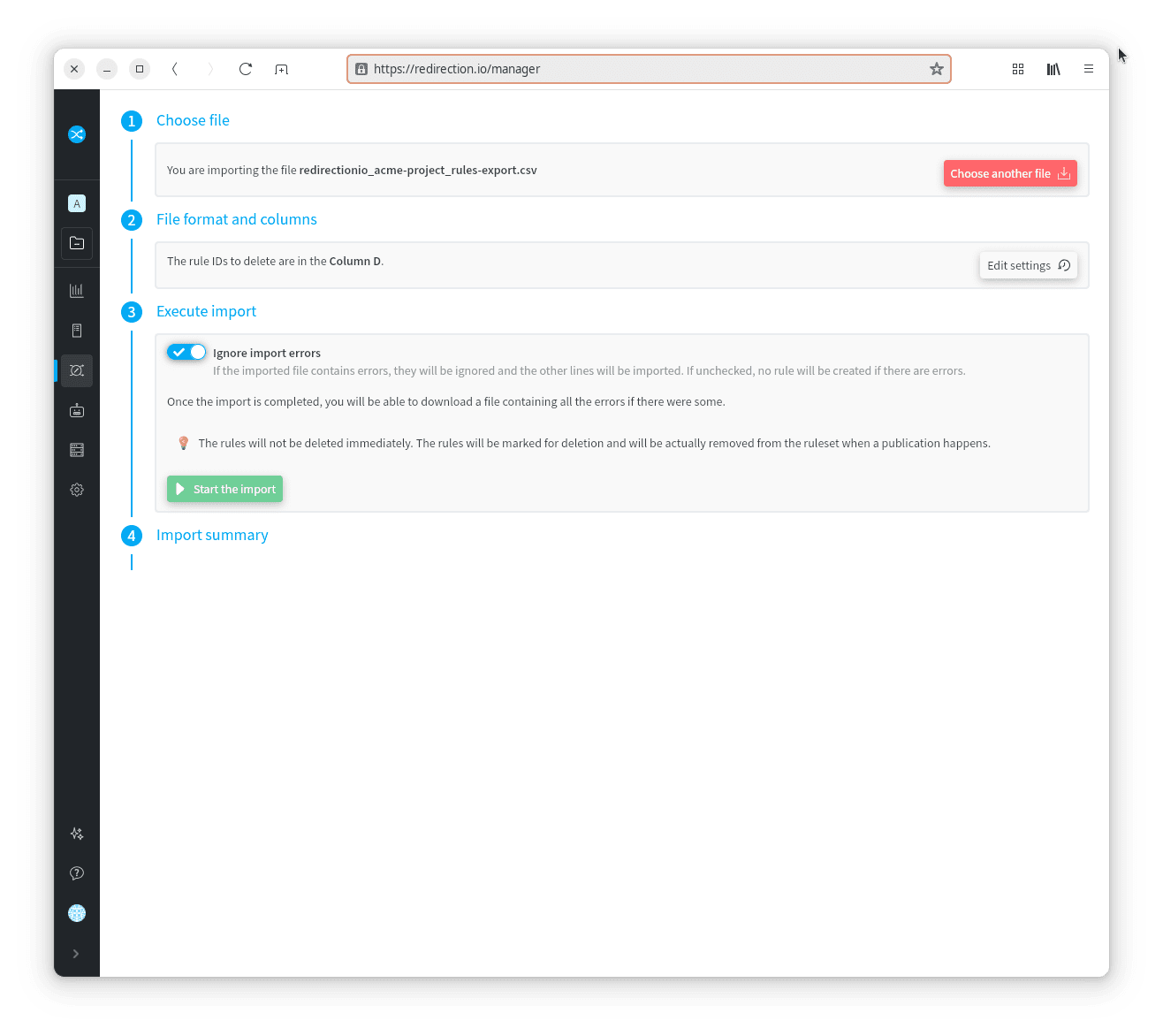Viewport: 1163px width, 1036px height.
Task: Click the sparkles what's new icon
Action: pyautogui.click(x=77, y=834)
